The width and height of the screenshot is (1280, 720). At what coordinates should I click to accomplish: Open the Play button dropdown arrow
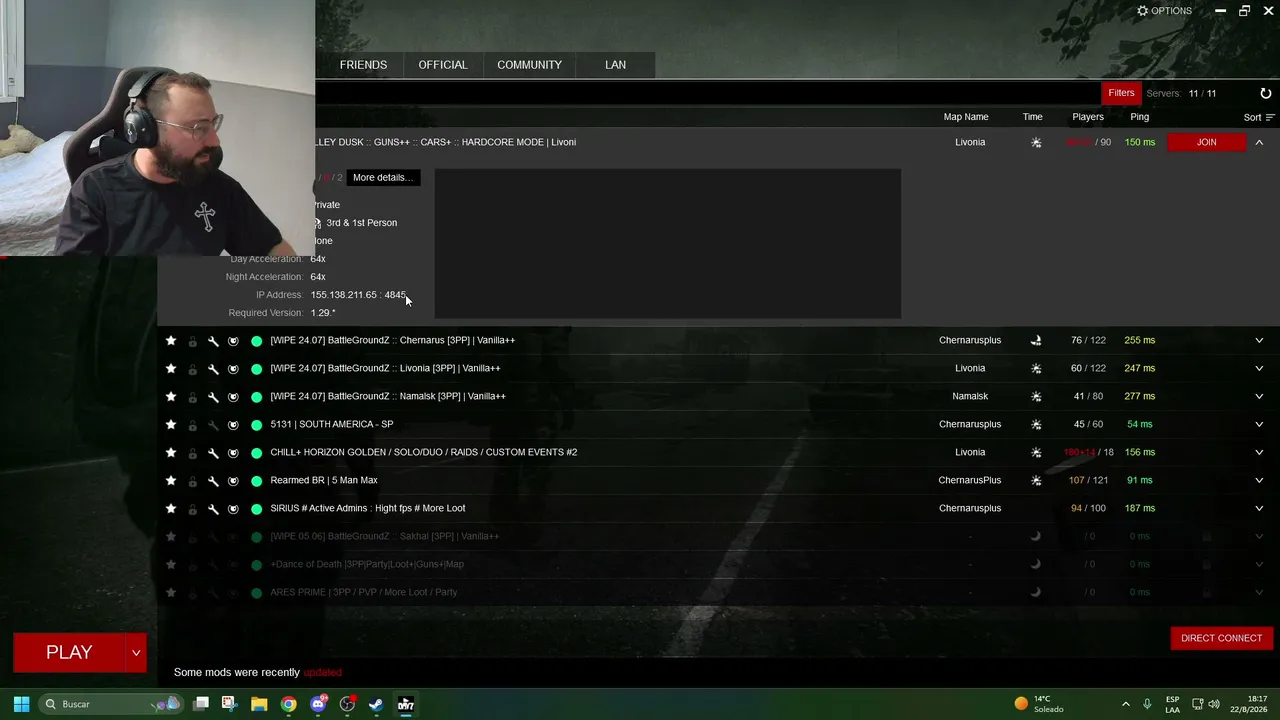(x=136, y=653)
